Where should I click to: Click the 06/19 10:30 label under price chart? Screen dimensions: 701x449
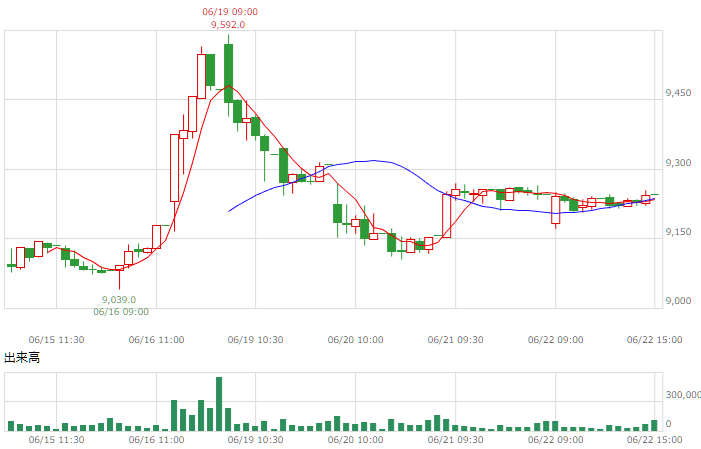tap(255, 340)
